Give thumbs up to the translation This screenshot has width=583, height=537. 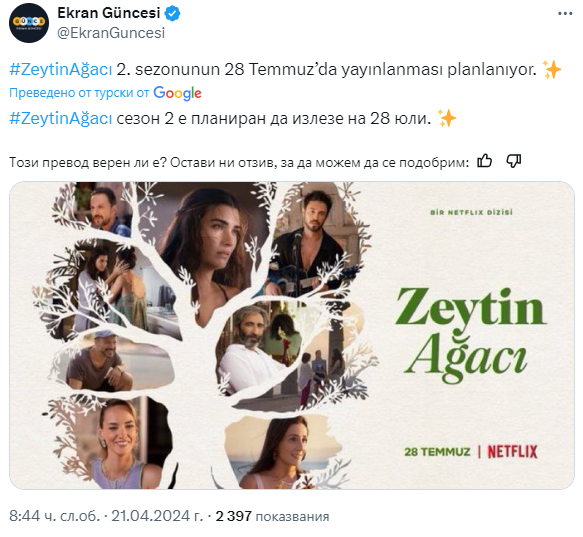(x=484, y=161)
